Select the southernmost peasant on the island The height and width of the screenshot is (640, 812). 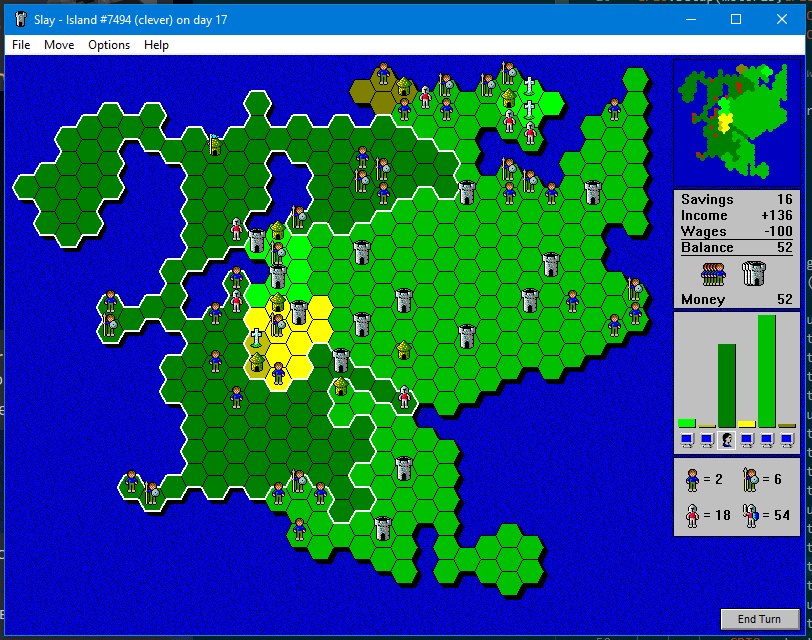(x=299, y=529)
